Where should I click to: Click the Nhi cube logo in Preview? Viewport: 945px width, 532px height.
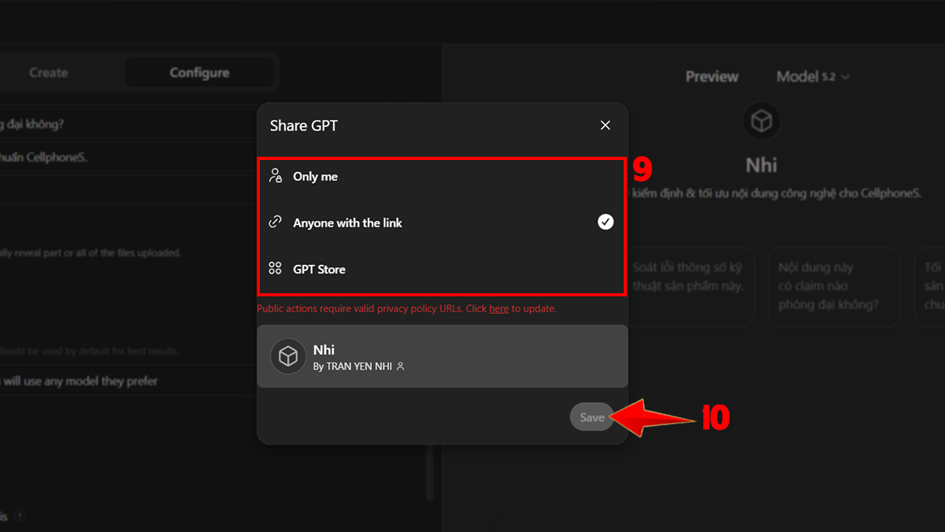tap(761, 121)
